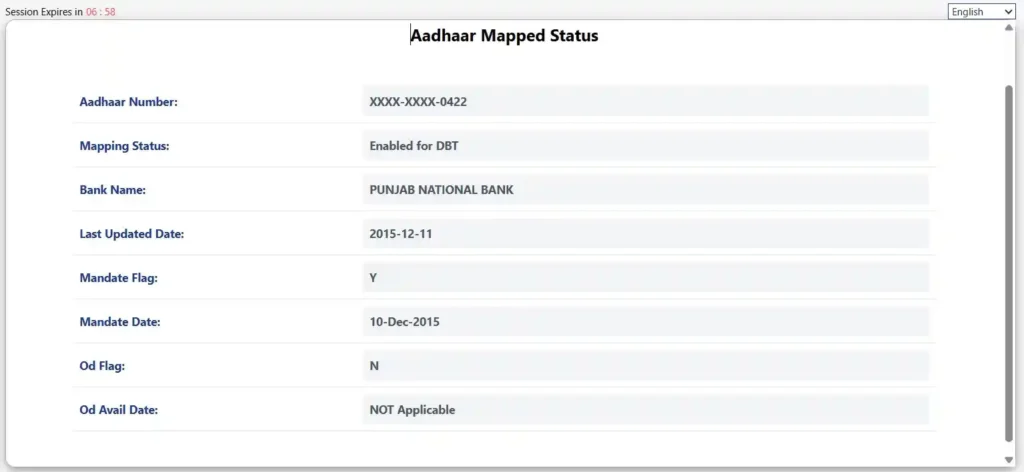This screenshot has width=1024, height=472.
Task: Select the Mapping Status value field
Action: [645, 145]
